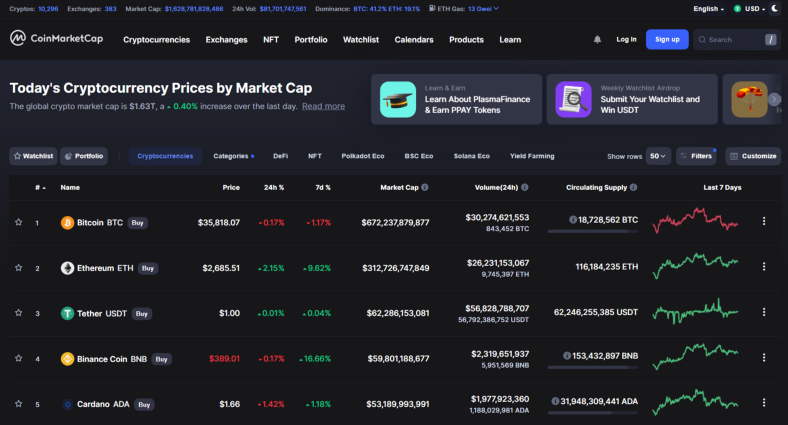Open Portfolio in top nav
The width and height of the screenshot is (788, 425).
pos(311,40)
